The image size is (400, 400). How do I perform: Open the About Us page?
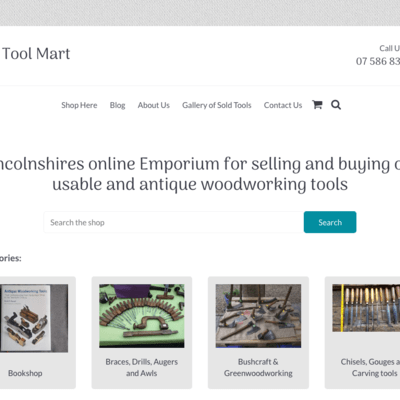pos(154,105)
